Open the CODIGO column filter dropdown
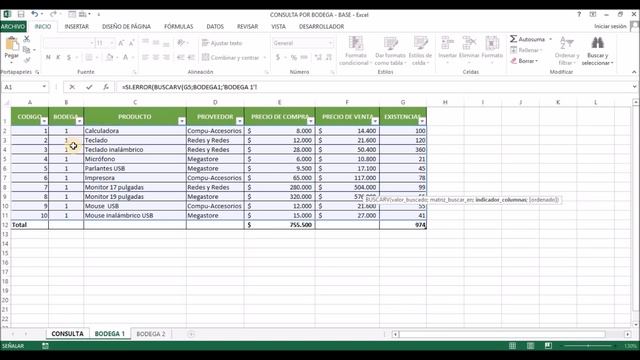 [x=44, y=121]
